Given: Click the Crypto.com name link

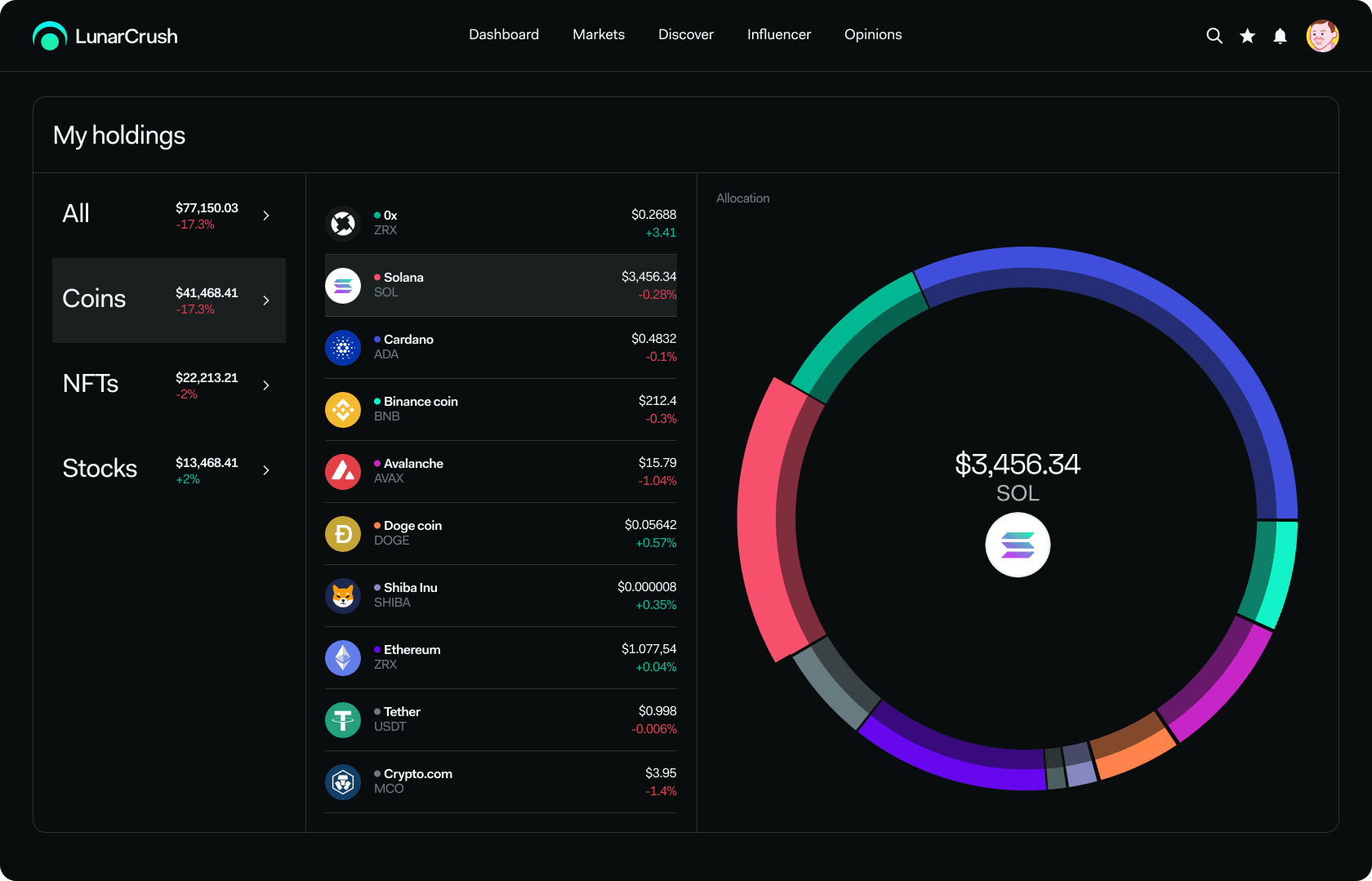Looking at the screenshot, I should point(418,774).
